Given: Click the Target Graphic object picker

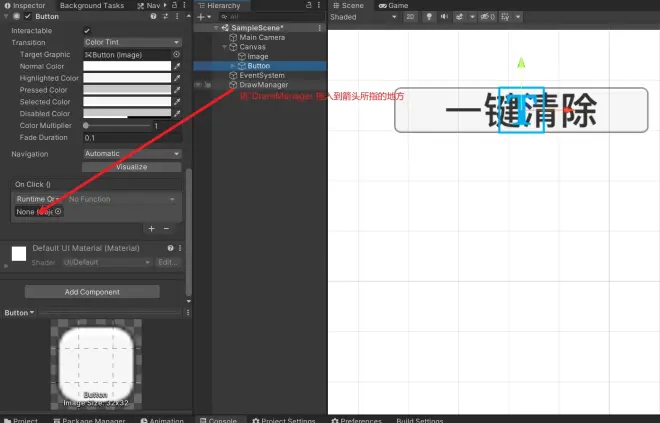Looking at the screenshot, I should point(176,54).
